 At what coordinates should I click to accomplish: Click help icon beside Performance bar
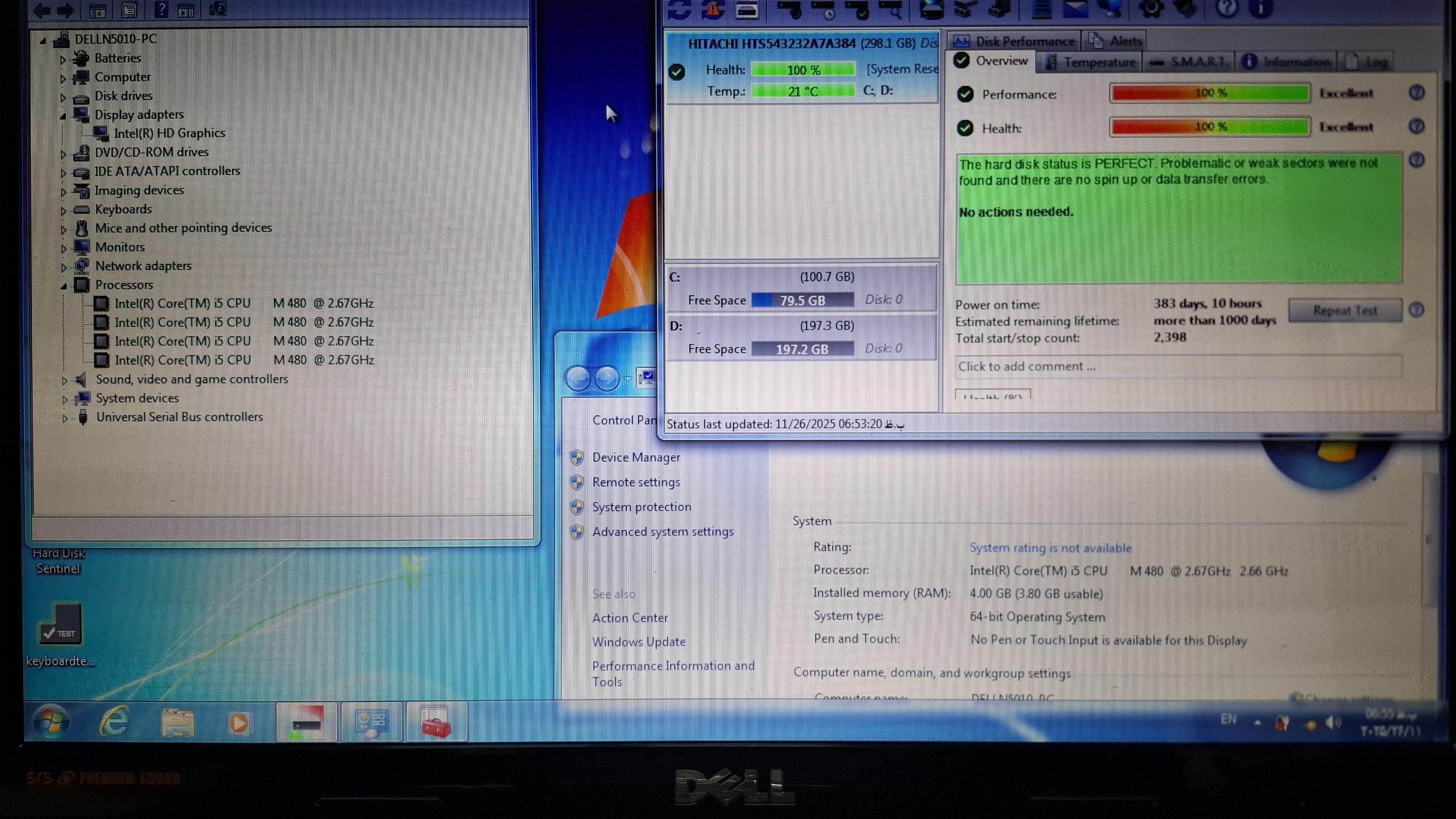click(1416, 93)
